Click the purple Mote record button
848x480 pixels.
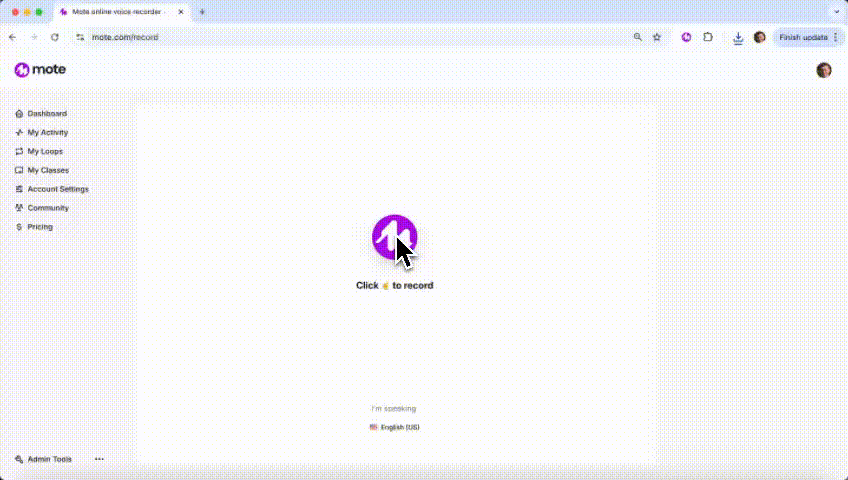click(x=394, y=237)
